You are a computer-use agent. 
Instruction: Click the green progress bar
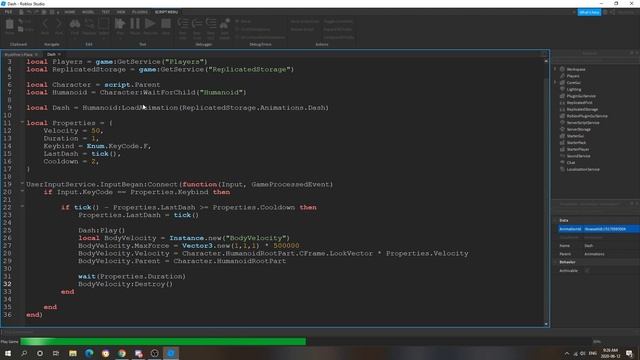pos(163,341)
